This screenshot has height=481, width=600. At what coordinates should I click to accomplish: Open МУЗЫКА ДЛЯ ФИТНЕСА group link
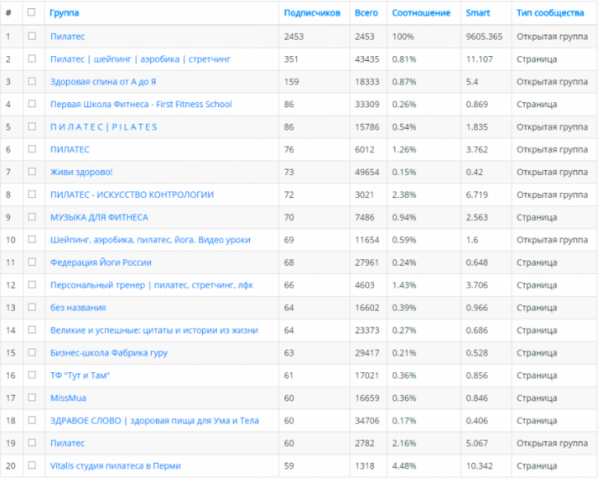click(x=99, y=217)
